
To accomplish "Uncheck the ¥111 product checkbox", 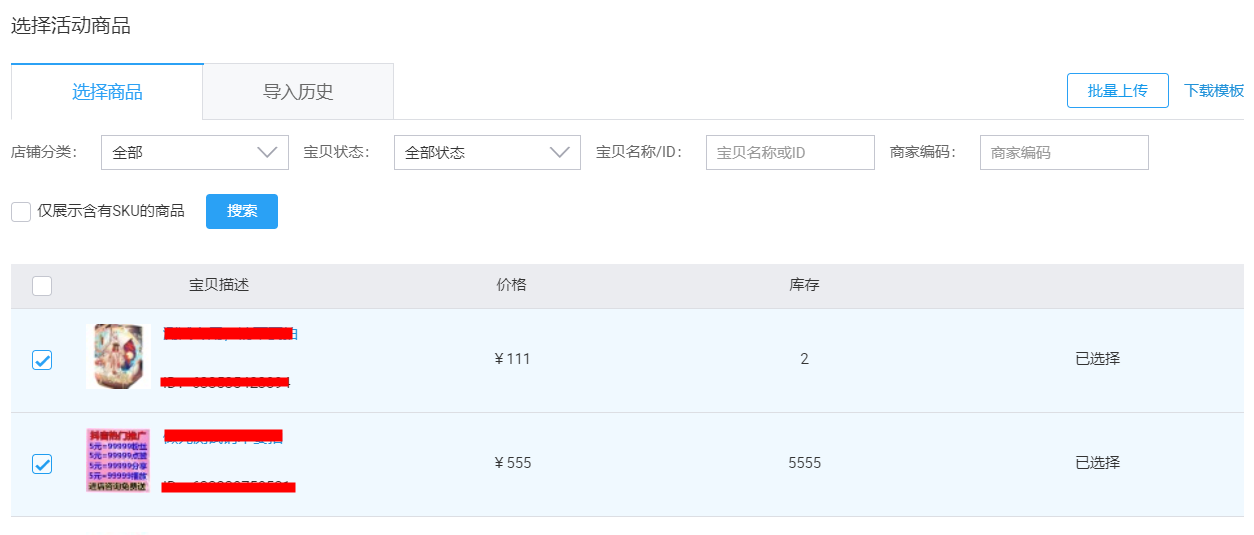I will coord(42,360).
